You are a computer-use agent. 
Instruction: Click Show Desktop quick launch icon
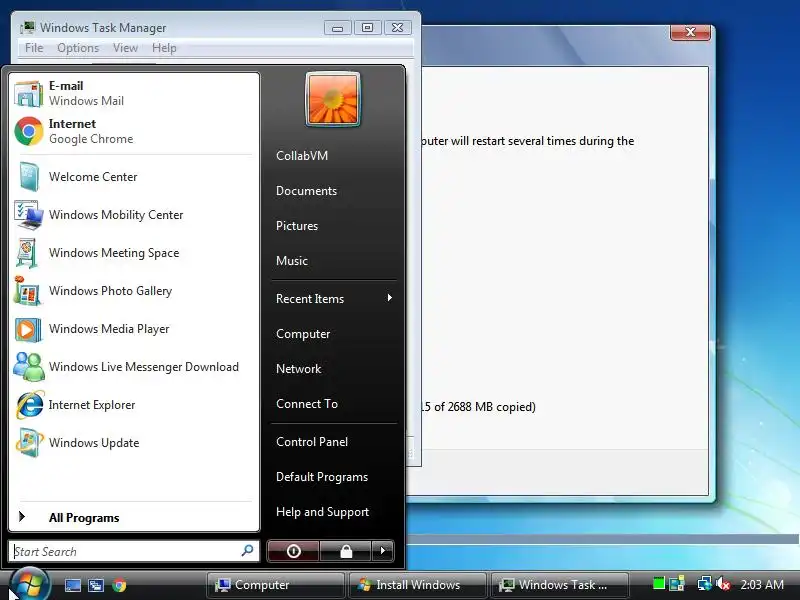point(72,585)
